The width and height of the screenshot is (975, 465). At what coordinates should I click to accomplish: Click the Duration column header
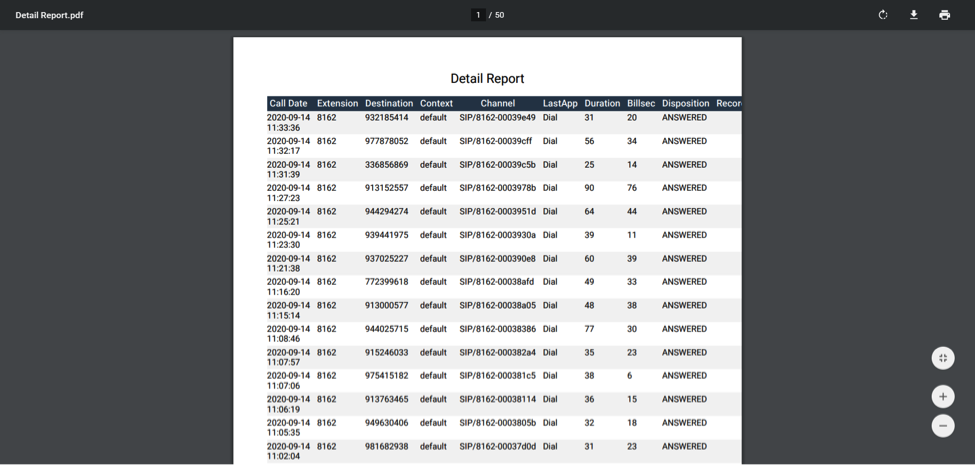click(x=602, y=103)
